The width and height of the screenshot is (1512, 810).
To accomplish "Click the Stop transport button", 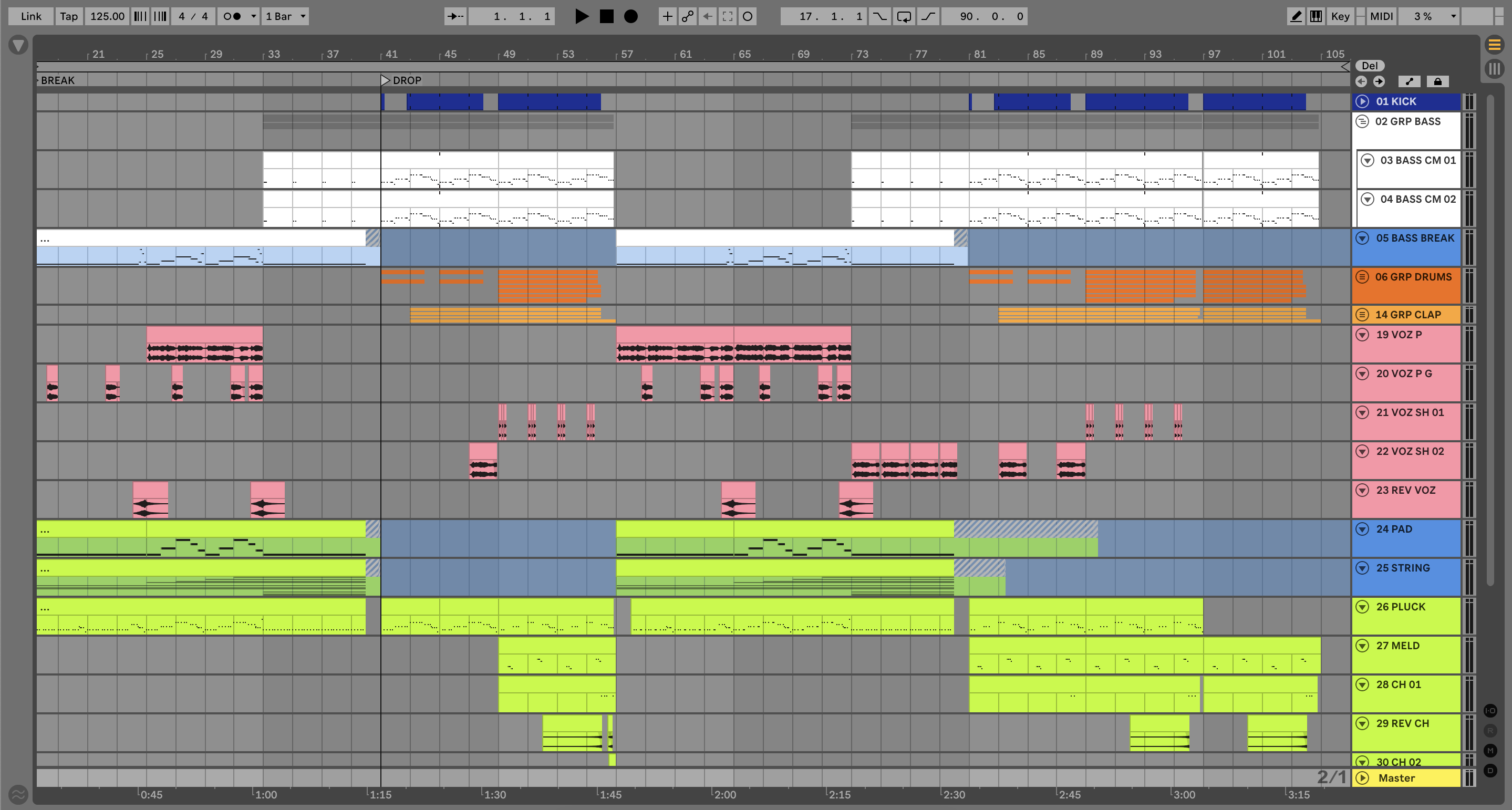I will click(606, 16).
